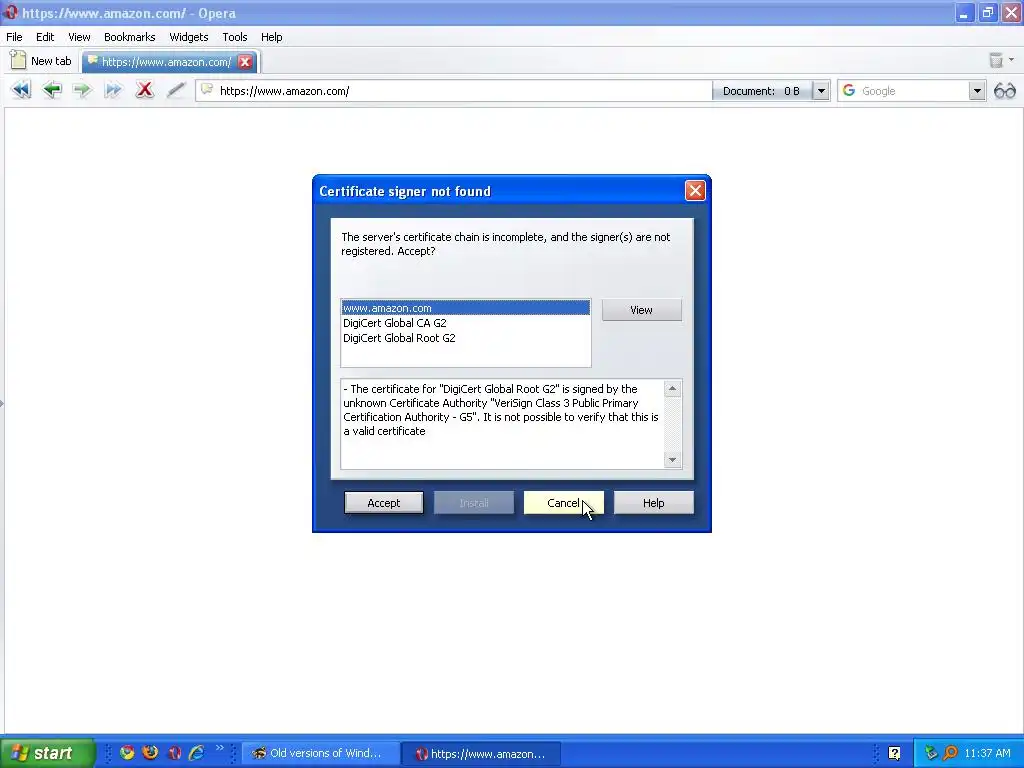This screenshot has width=1024, height=768.
Task: Click the Accept button
Action: (383, 503)
